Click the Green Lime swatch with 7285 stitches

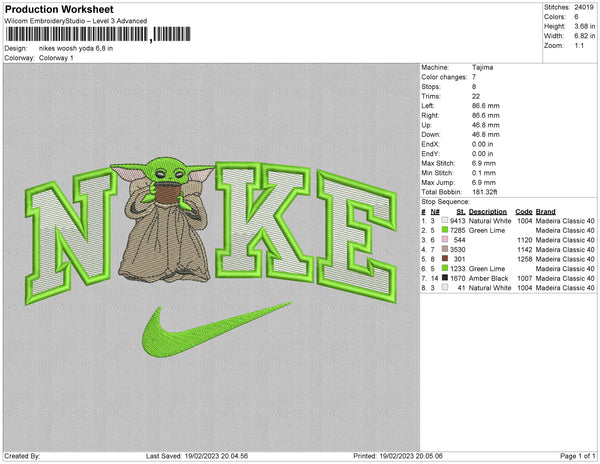click(445, 230)
